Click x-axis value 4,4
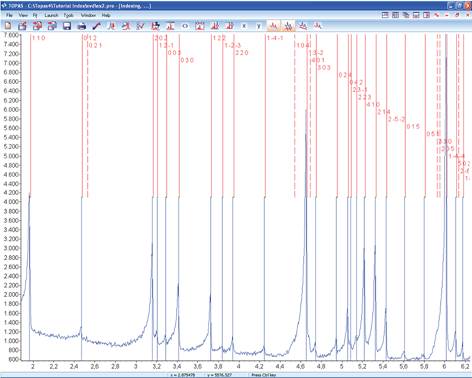472x378 pixels. 280,367
